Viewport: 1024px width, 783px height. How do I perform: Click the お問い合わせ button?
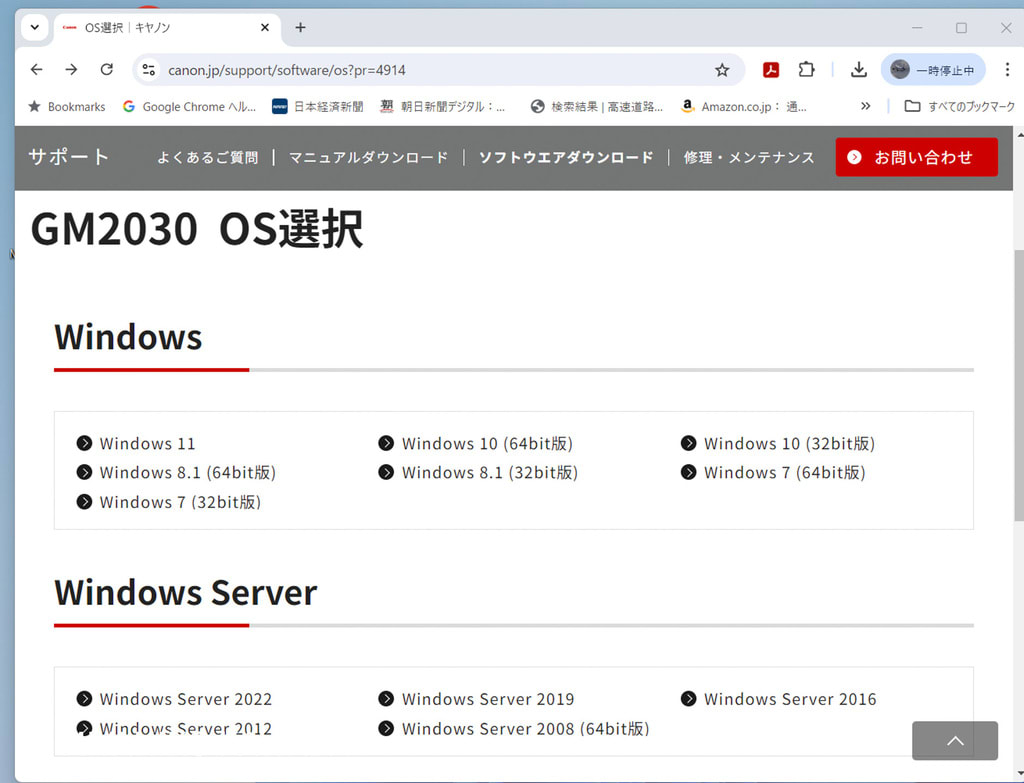[916, 157]
